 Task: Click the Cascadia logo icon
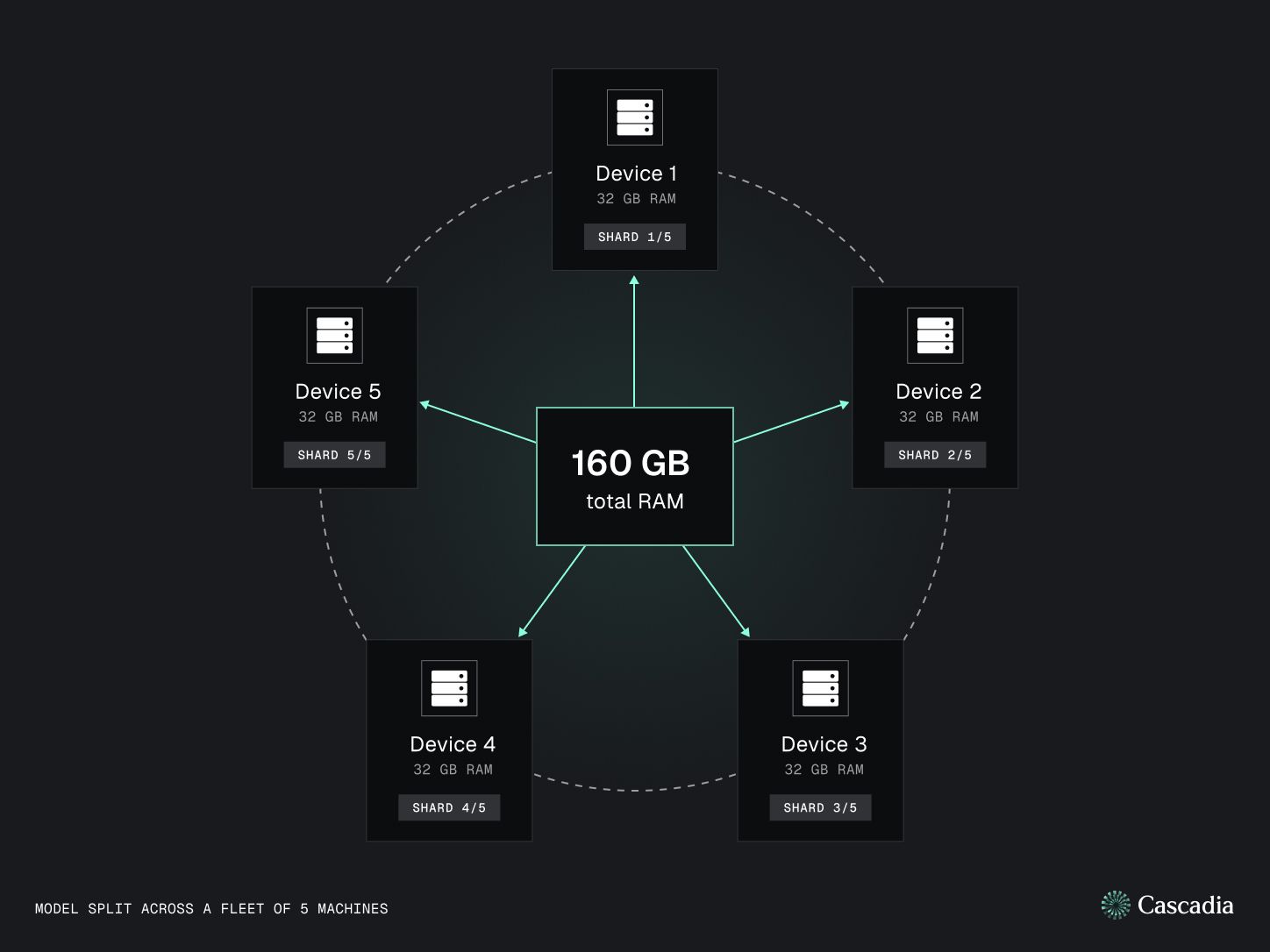[1116, 906]
